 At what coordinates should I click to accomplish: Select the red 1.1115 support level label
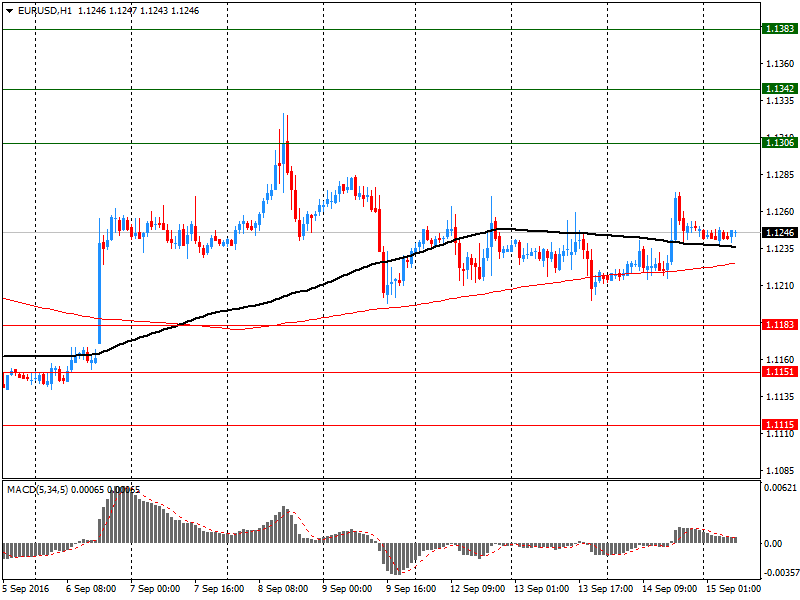click(779, 424)
